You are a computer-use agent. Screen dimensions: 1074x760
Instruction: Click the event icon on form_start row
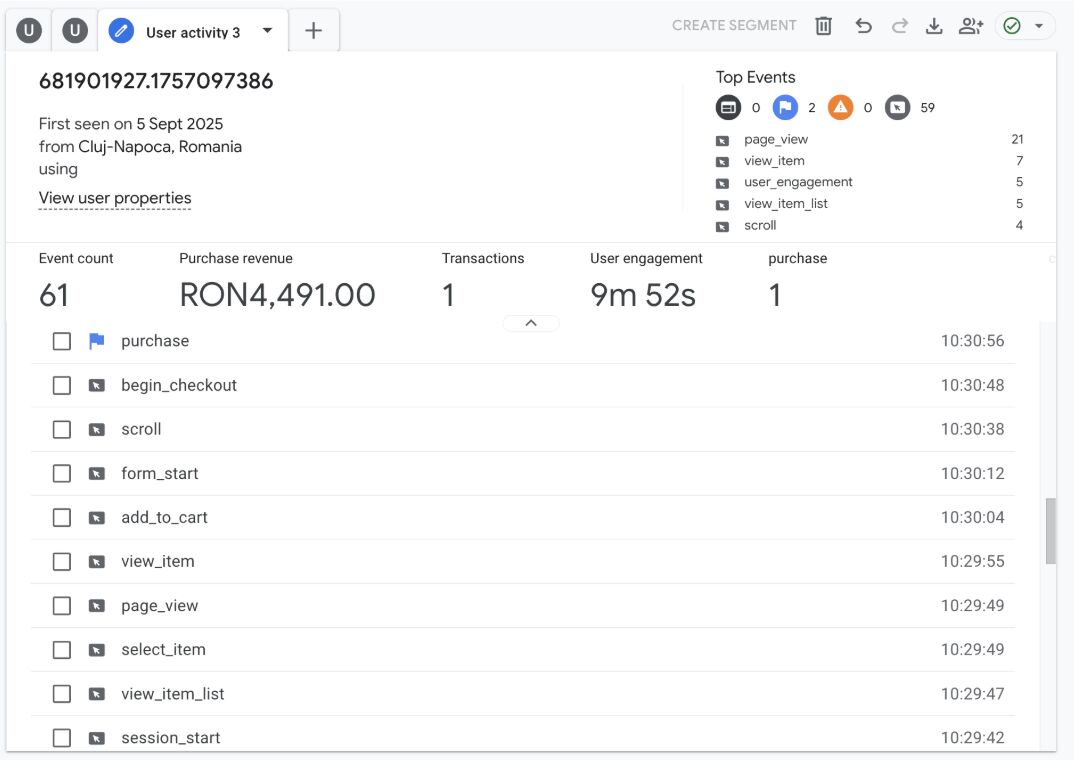97,474
